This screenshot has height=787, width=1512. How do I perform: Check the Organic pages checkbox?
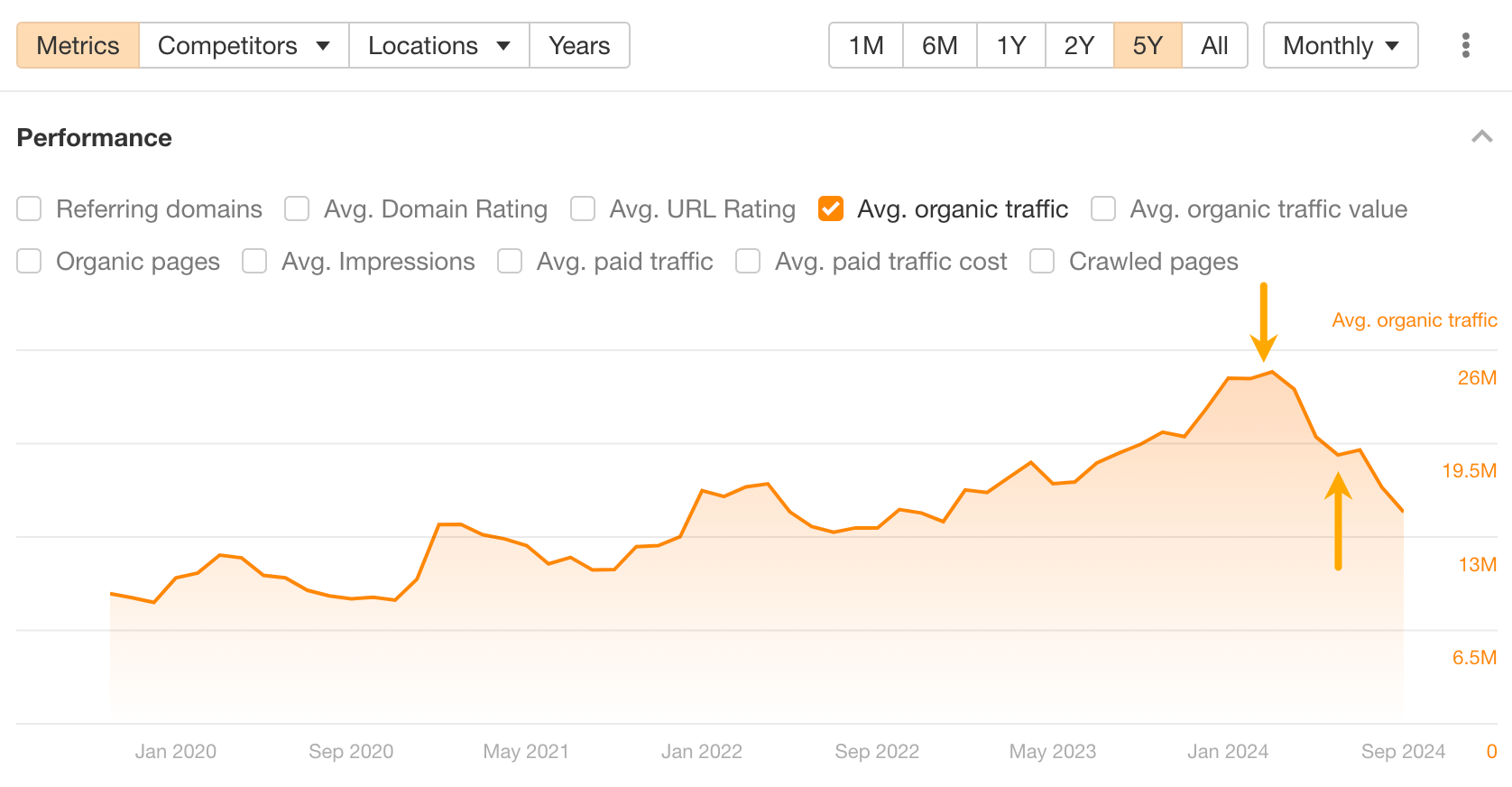(x=30, y=262)
